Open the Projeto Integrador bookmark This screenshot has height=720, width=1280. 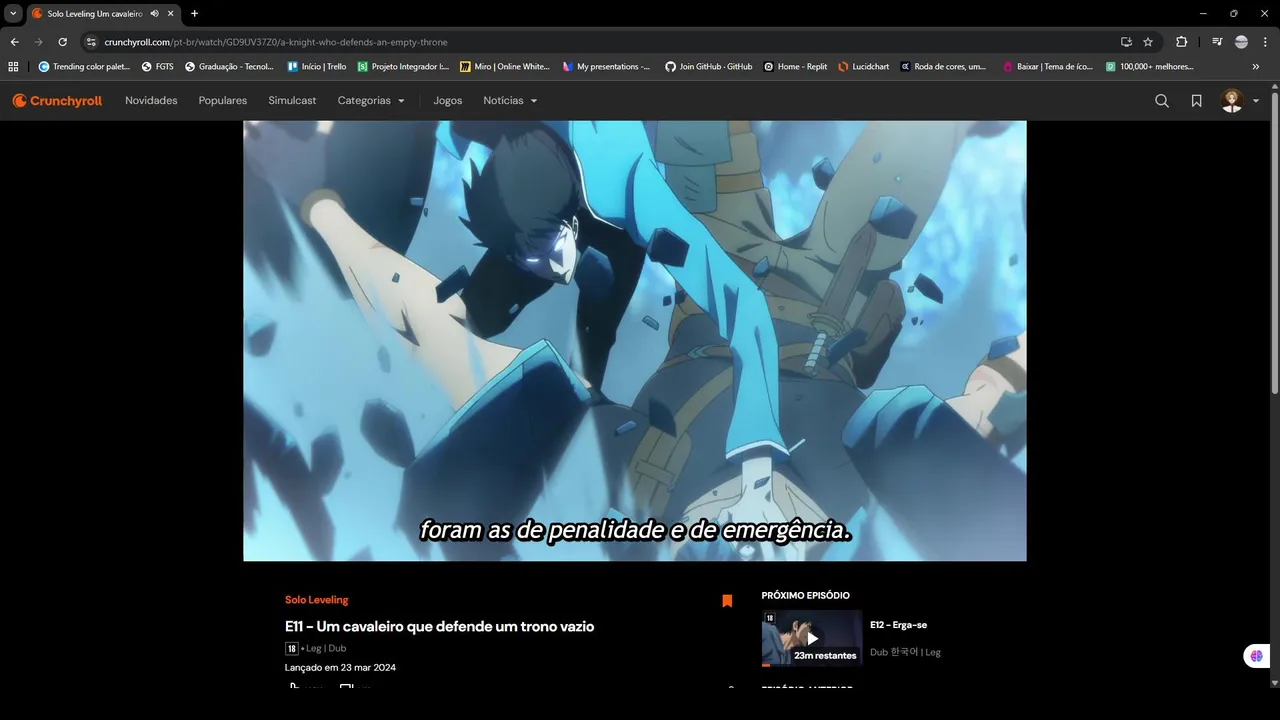click(404, 67)
